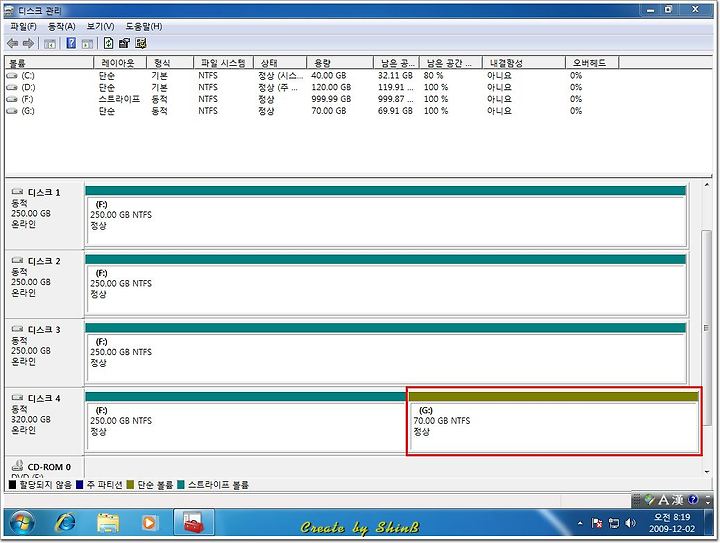Click the disk pane scroll down arrow
The width and height of the screenshot is (720, 543).
point(707,471)
